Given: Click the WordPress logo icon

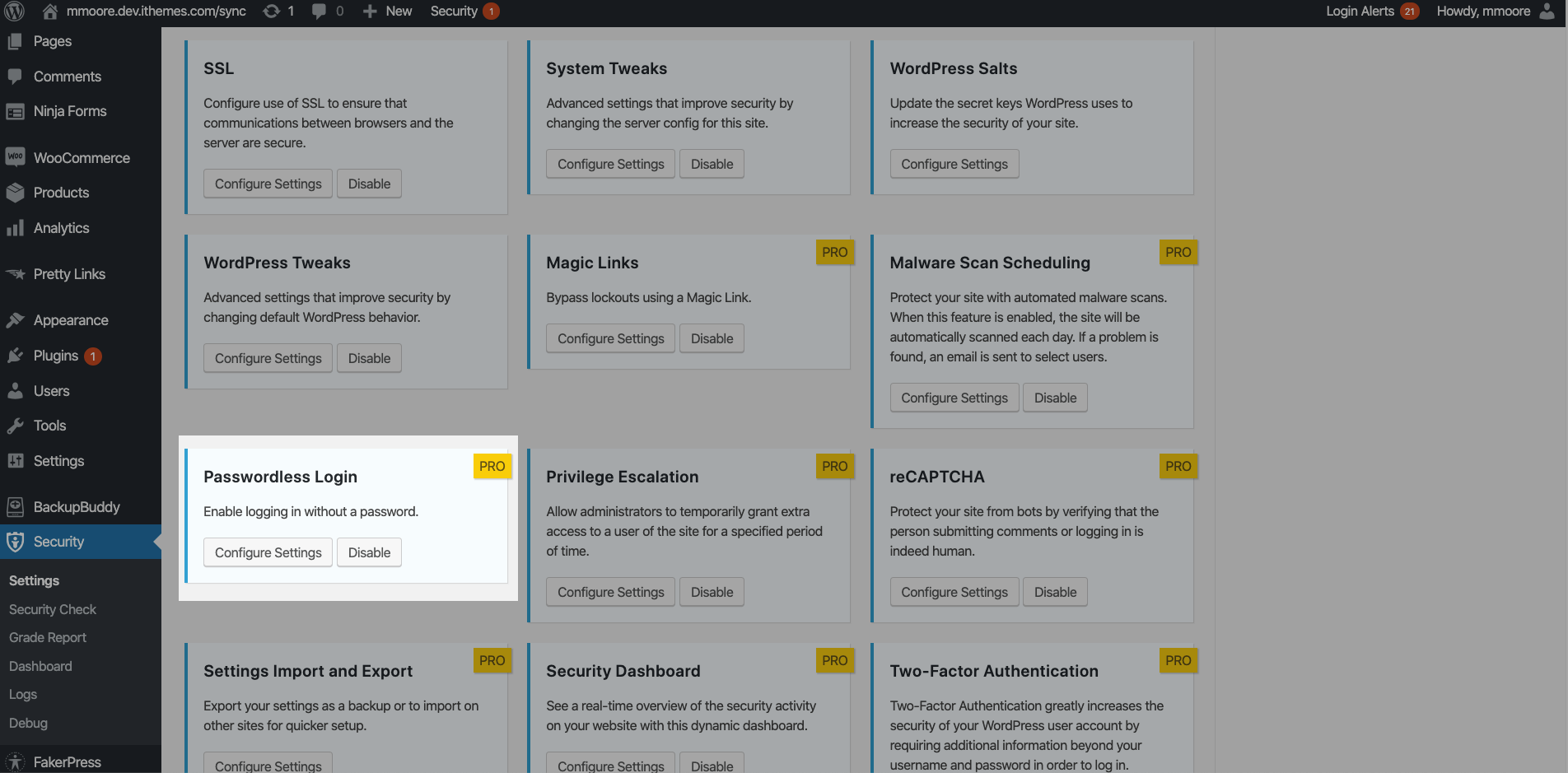Looking at the screenshot, I should (x=15, y=11).
